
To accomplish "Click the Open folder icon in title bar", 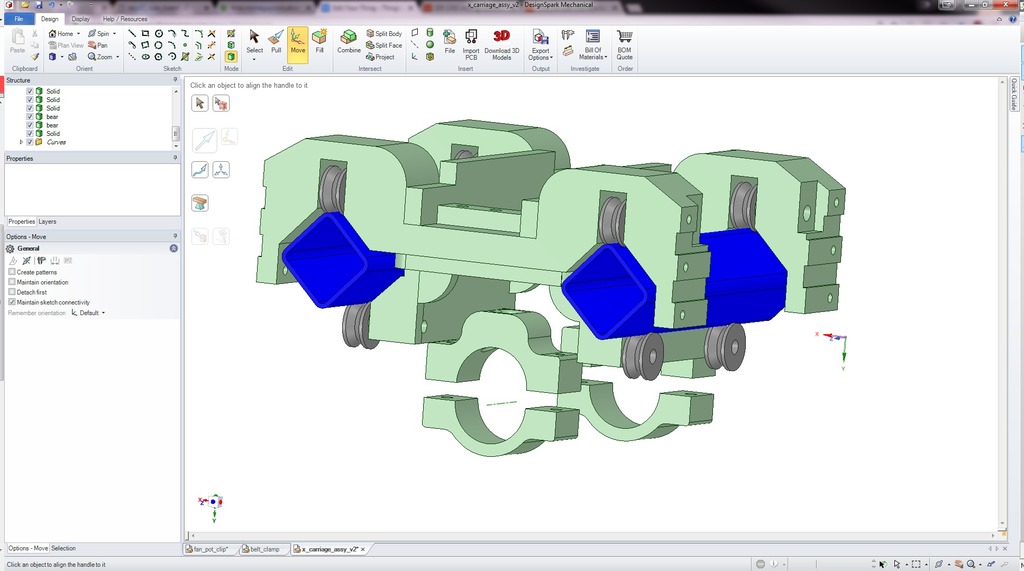I will tap(25, 5).
